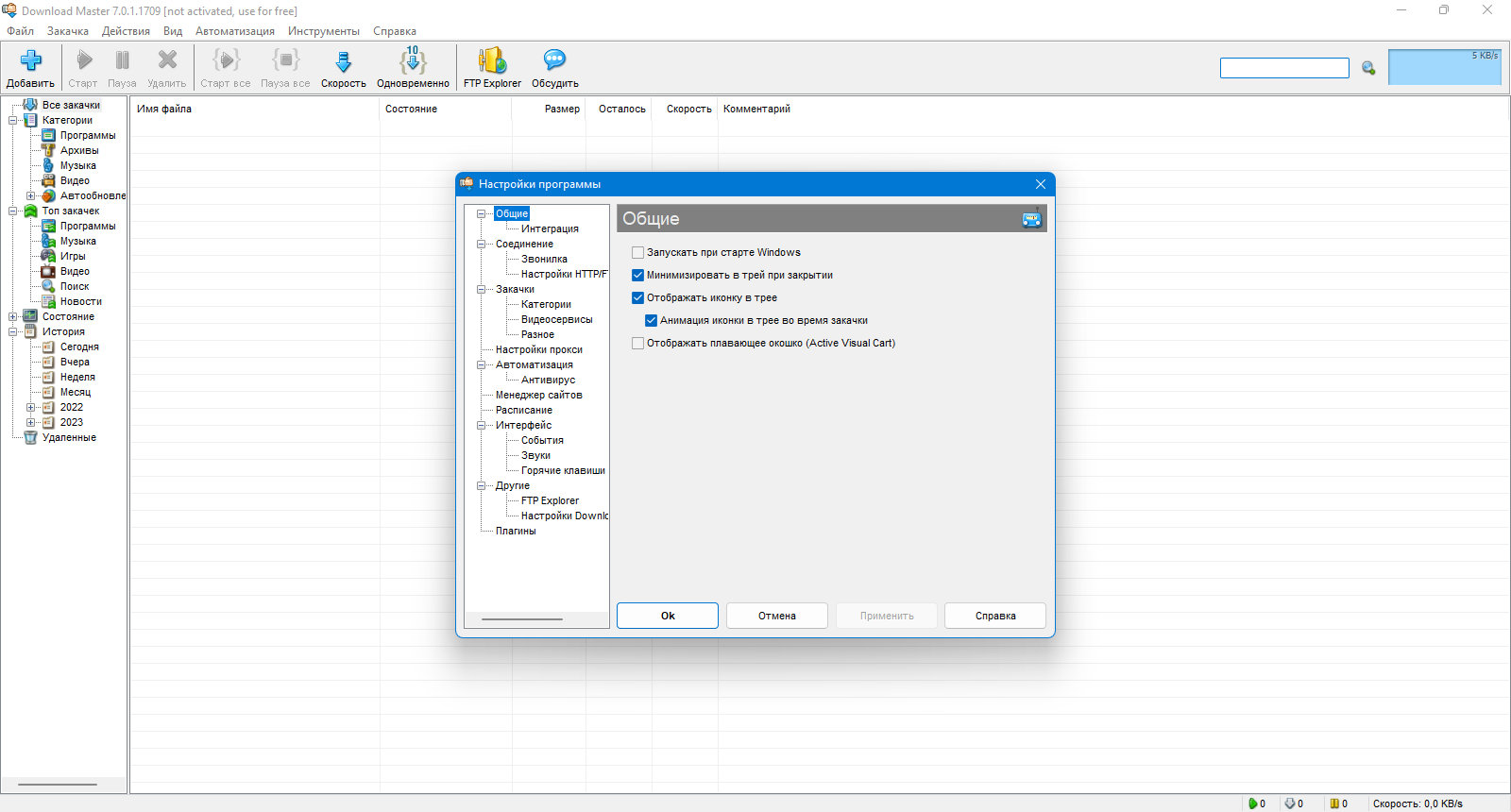Open the Инструменты menu
1511x812 pixels.
[x=324, y=31]
